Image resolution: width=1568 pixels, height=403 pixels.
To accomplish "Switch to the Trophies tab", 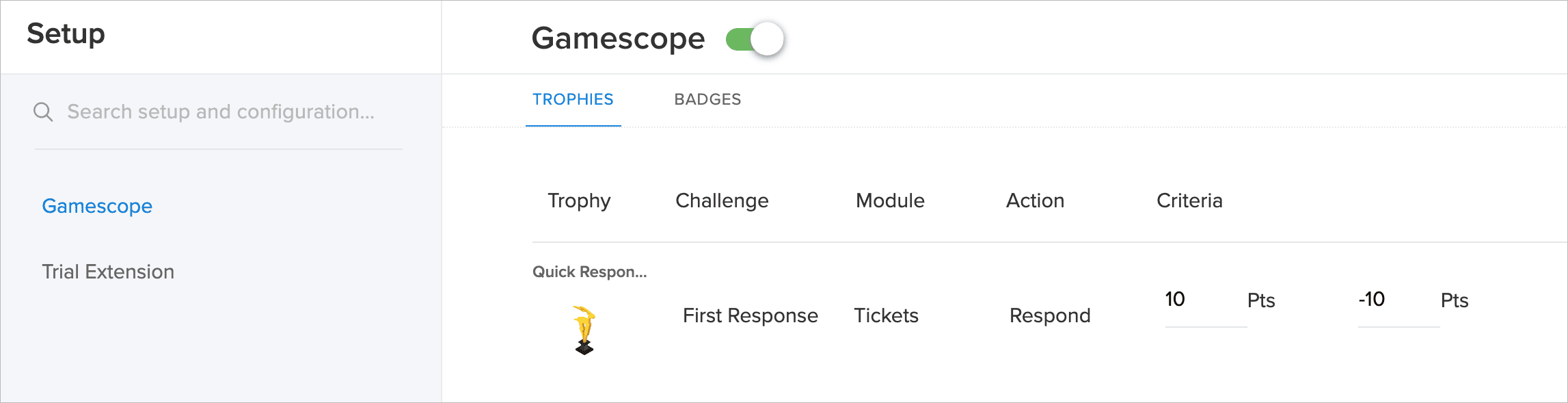I will tap(573, 100).
